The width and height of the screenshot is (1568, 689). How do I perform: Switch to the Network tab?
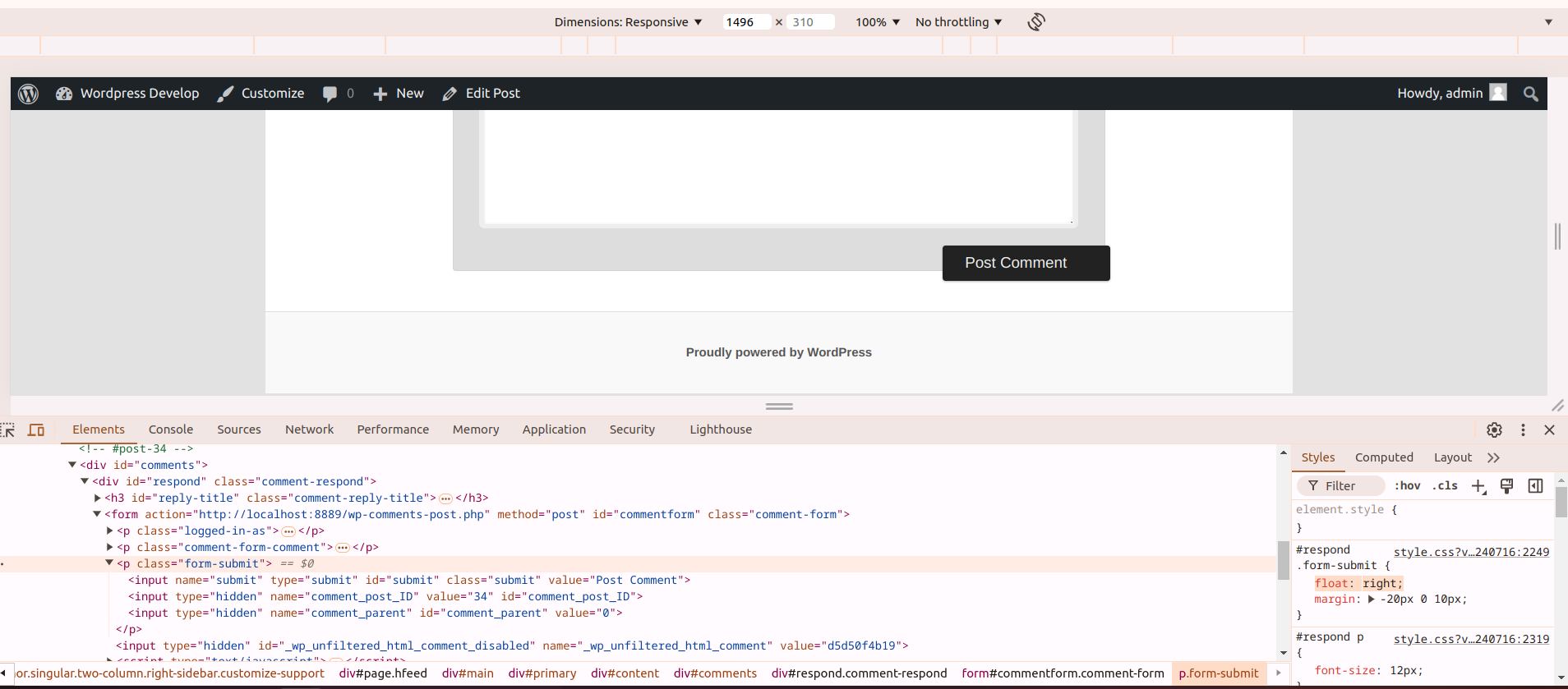pyautogui.click(x=310, y=429)
